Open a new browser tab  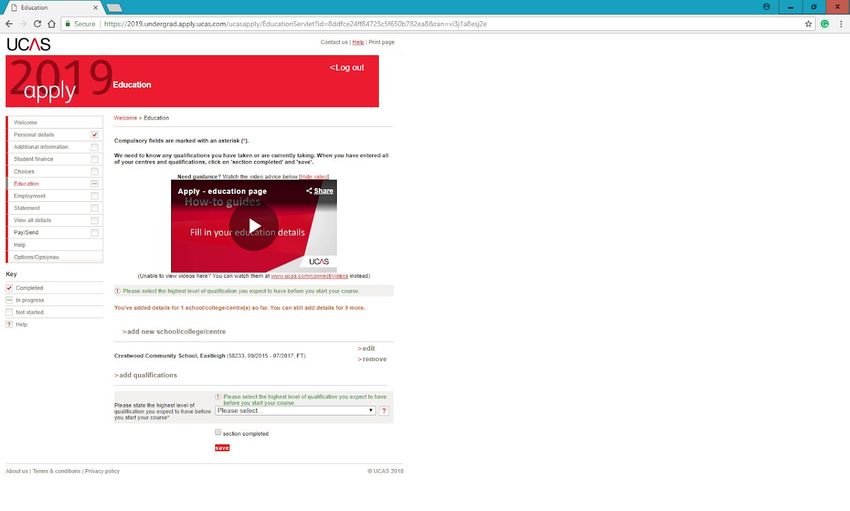[114, 8]
